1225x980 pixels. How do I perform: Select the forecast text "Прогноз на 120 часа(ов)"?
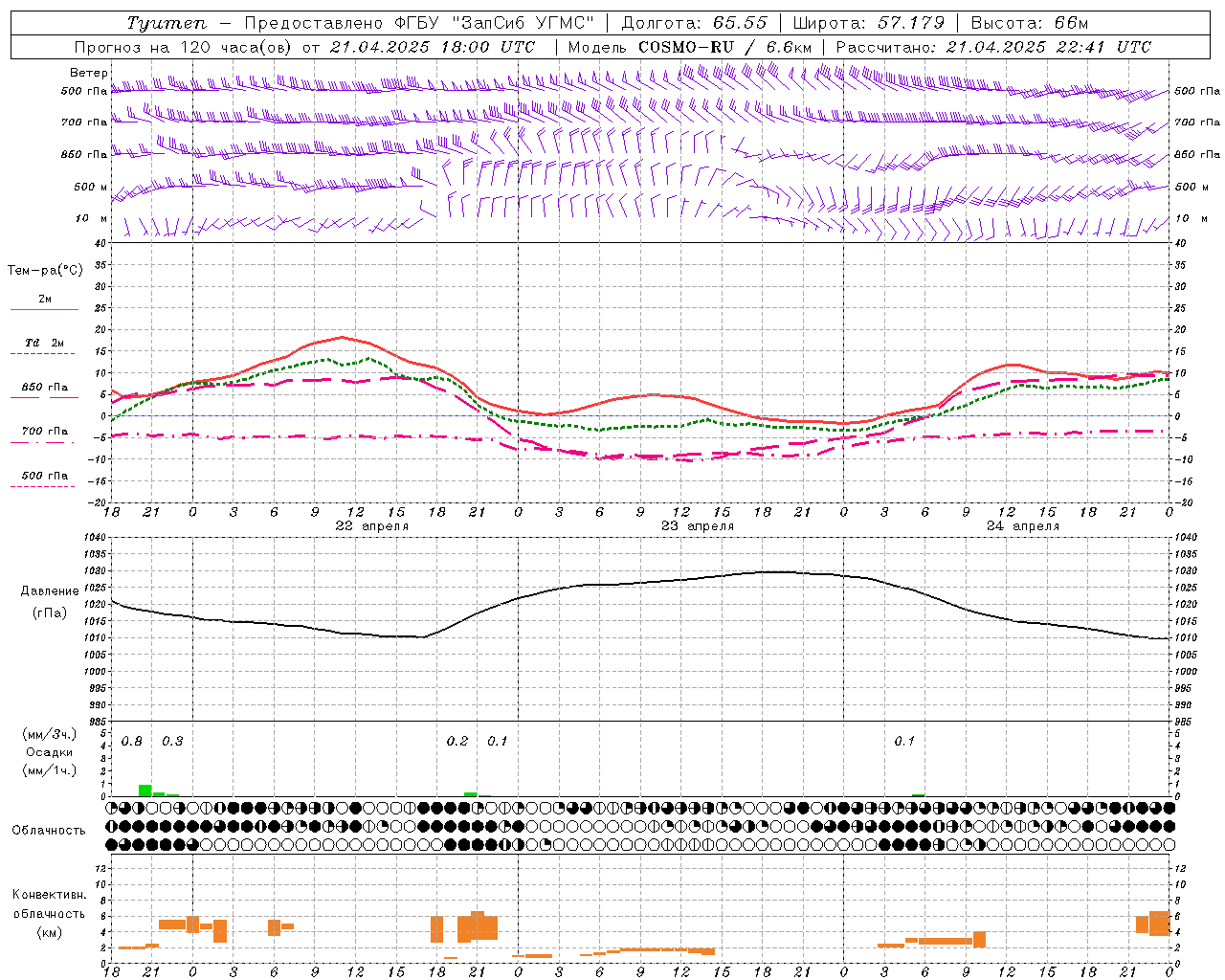[184, 47]
